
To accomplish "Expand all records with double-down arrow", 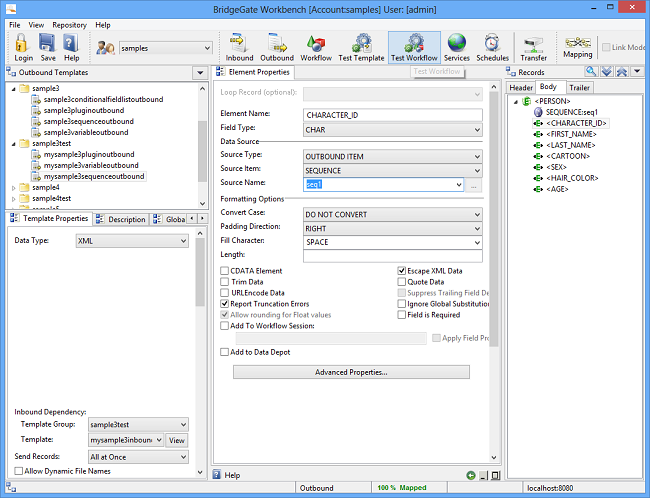I will (x=606, y=72).
